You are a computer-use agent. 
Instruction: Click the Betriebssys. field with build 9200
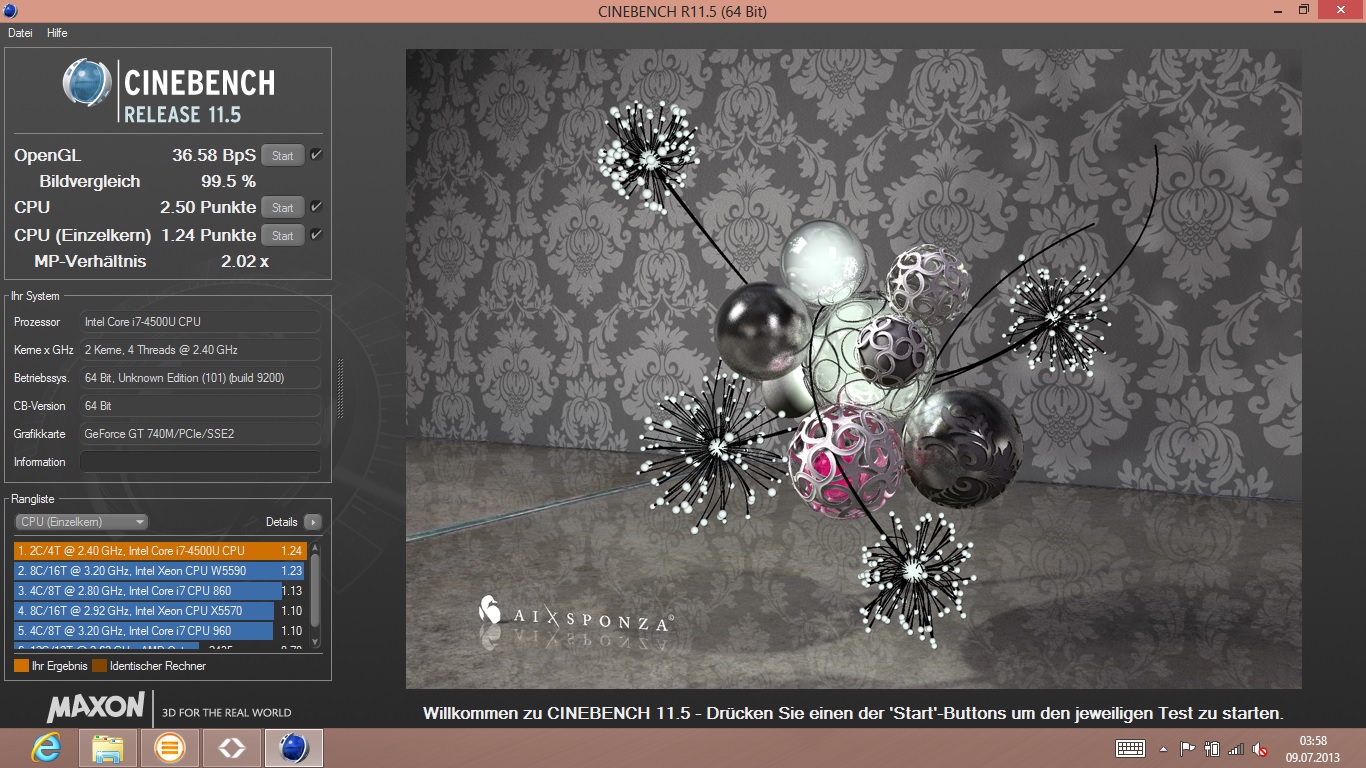coord(200,378)
